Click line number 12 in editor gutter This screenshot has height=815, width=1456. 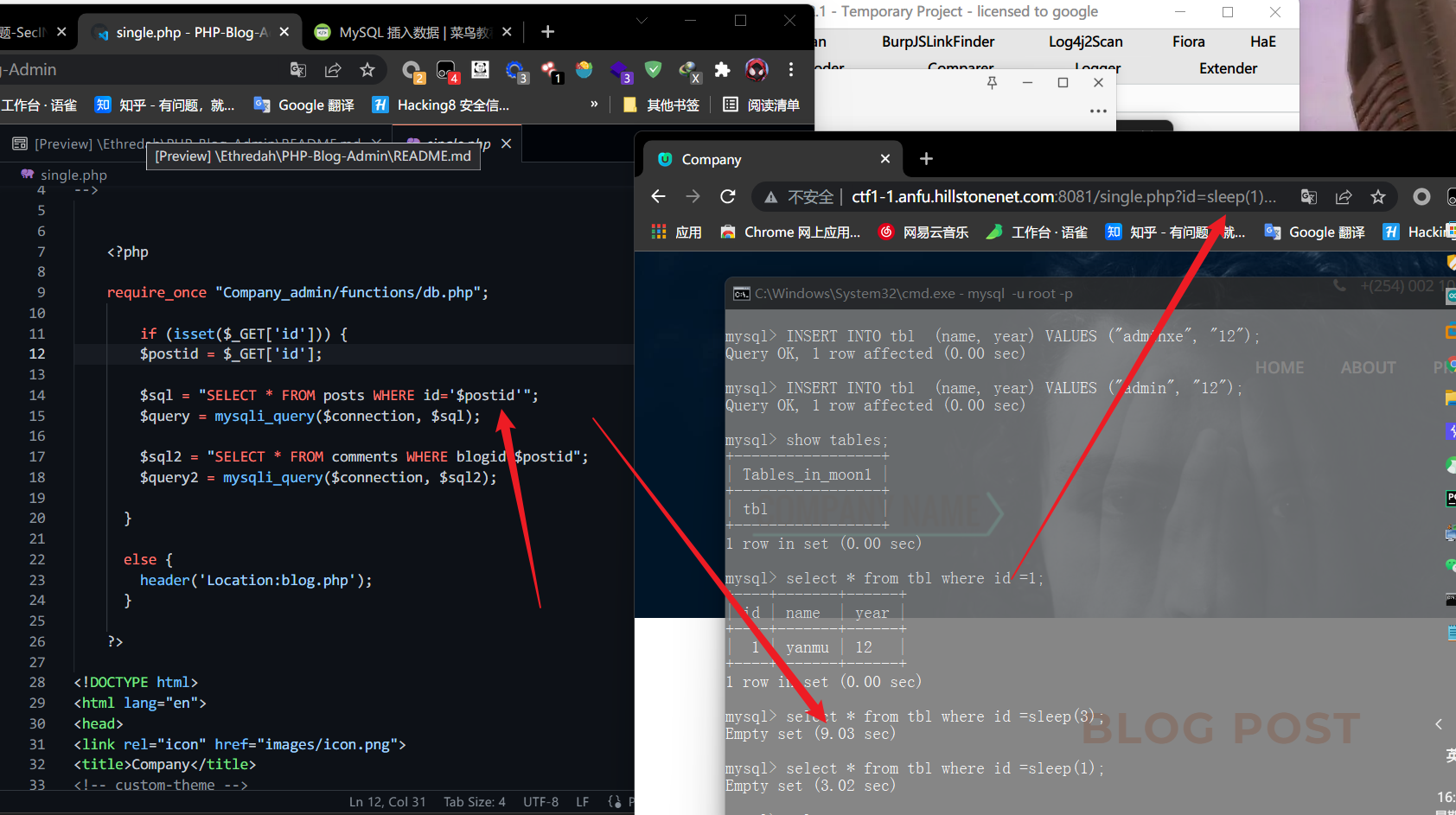[37, 353]
